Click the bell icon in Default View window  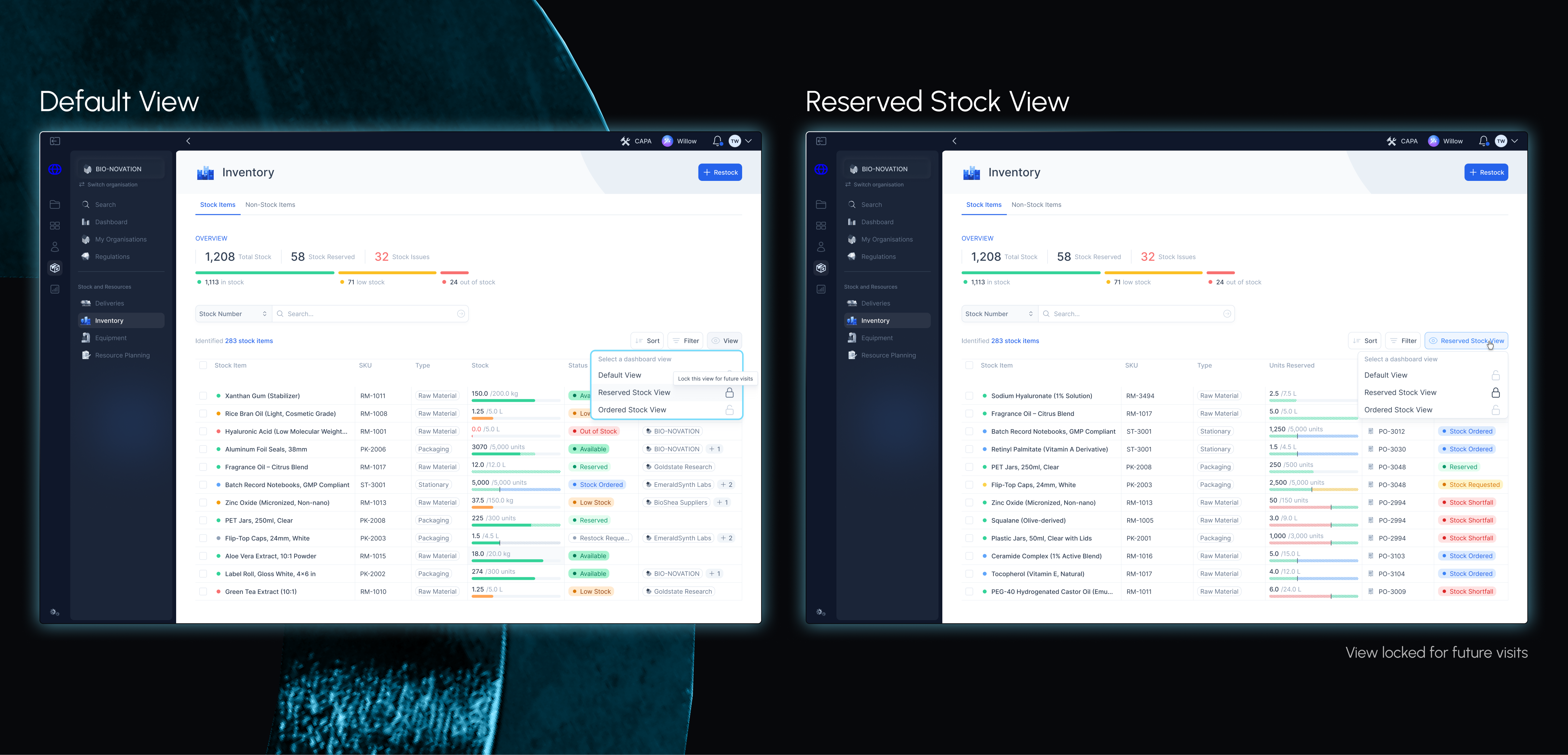(717, 140)
